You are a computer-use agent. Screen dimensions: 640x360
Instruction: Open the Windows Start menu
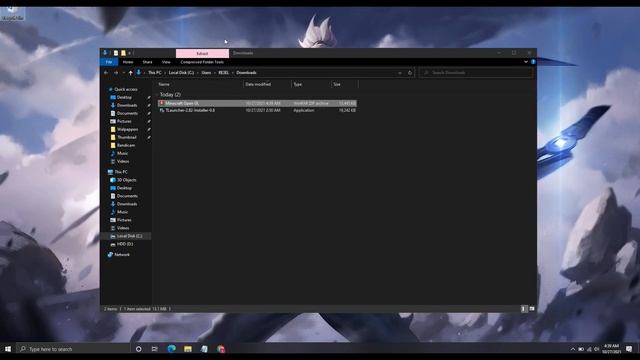click(x=8, y=349)
